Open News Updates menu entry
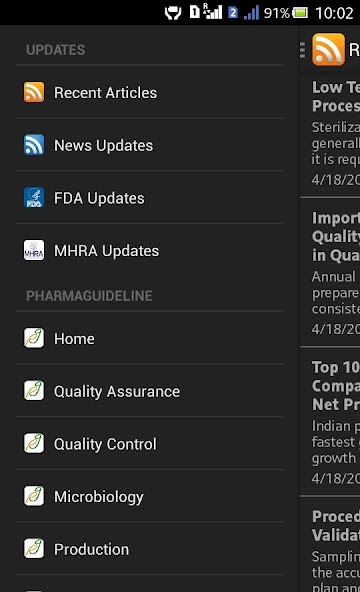 click(x=150, y=145)
